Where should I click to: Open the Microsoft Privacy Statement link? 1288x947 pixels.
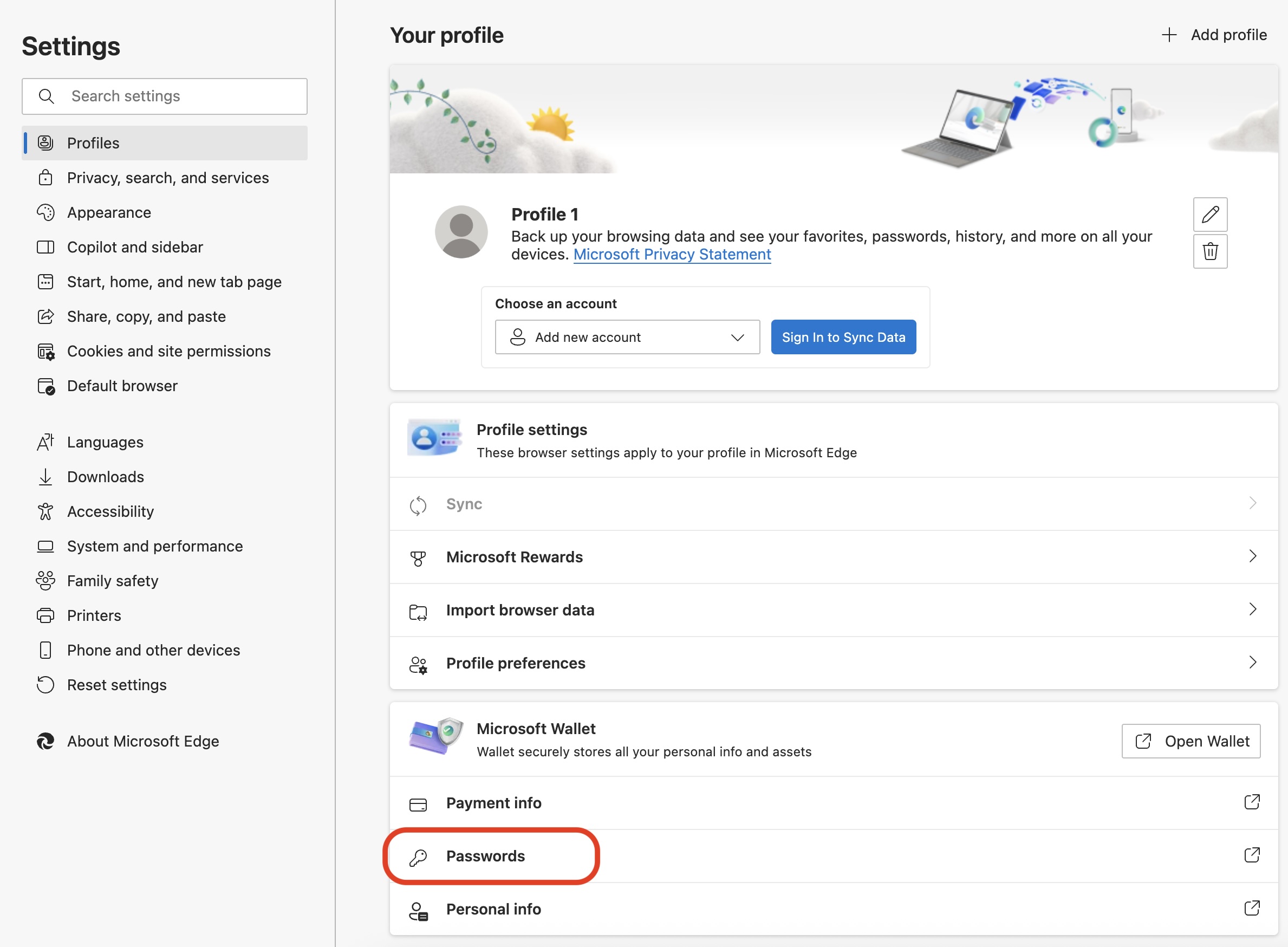click(x=672, y=255)
